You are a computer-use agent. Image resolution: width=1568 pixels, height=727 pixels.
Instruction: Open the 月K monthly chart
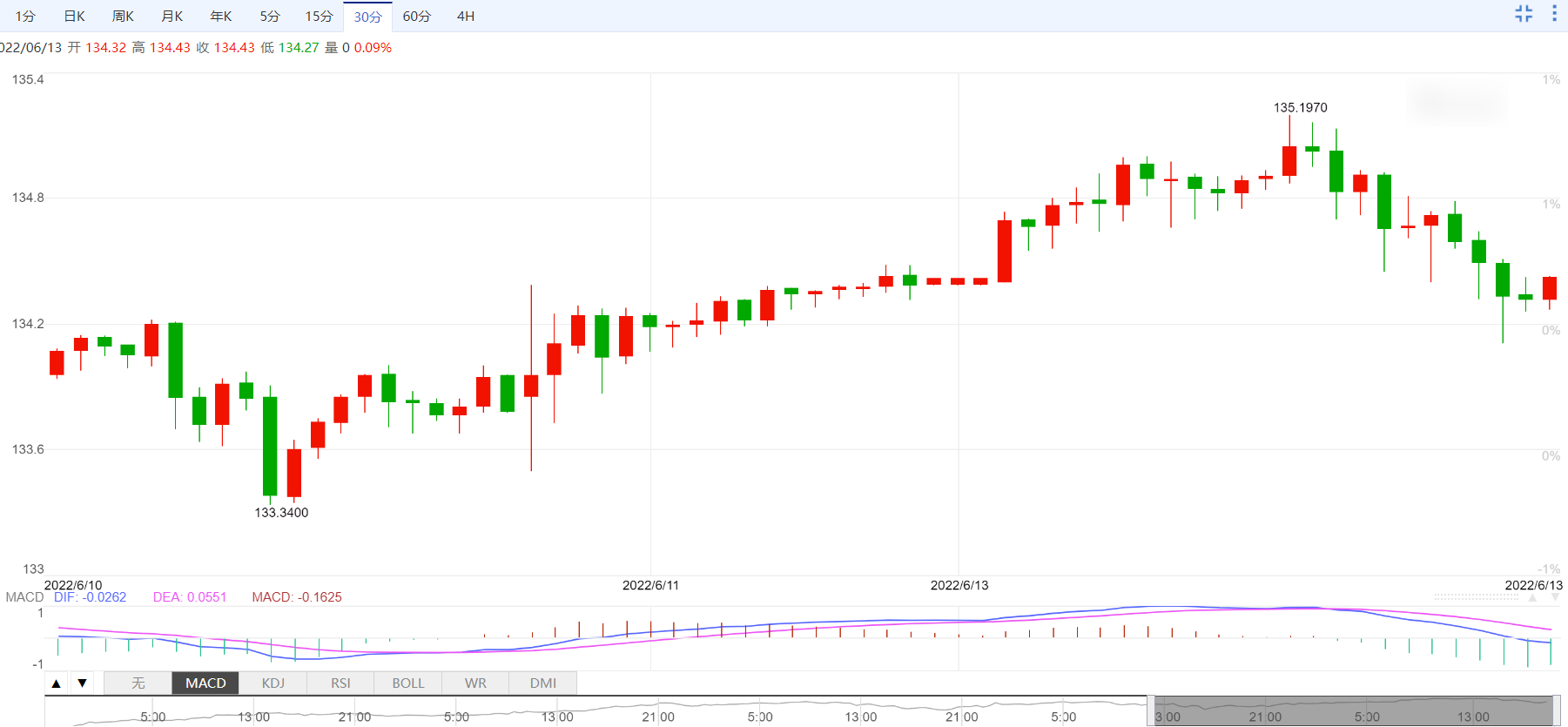[172, 17]
